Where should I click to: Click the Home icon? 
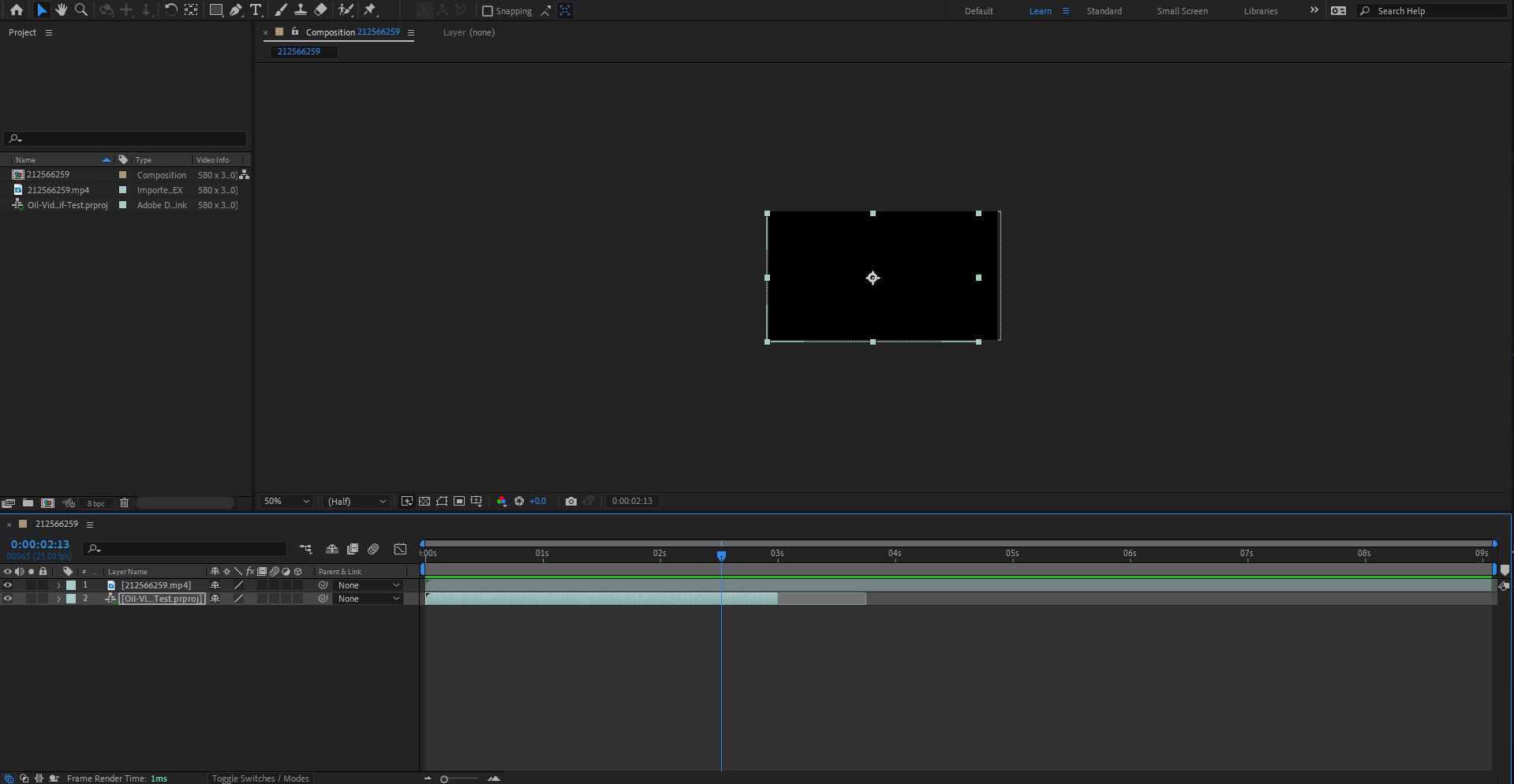click(17, 10)
